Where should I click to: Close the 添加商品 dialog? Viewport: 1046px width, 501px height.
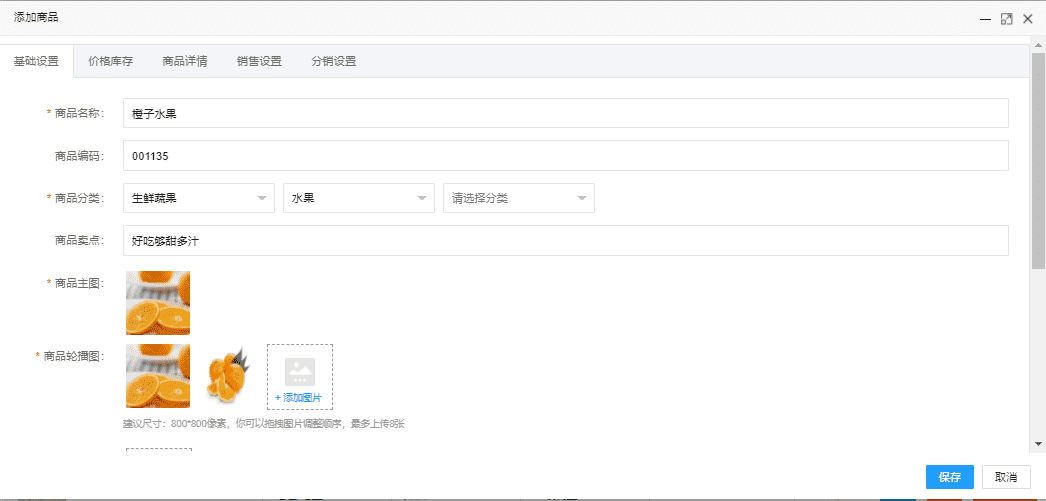tap(1027, 19)
